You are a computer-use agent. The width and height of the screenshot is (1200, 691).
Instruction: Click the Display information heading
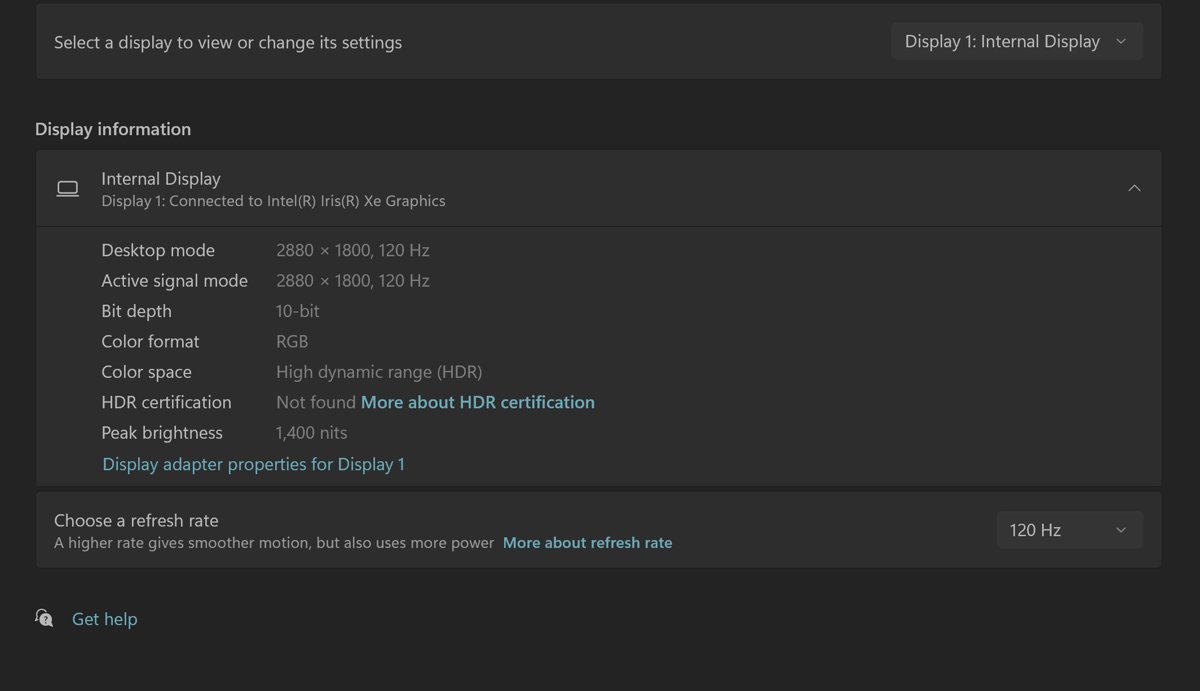(x=113, y=129)
